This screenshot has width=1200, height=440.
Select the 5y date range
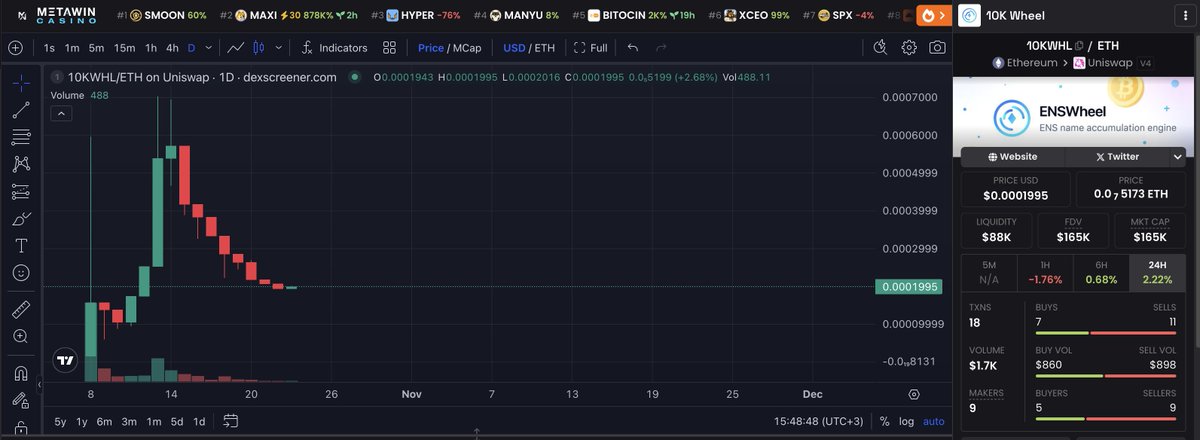(x=61, y=421)
